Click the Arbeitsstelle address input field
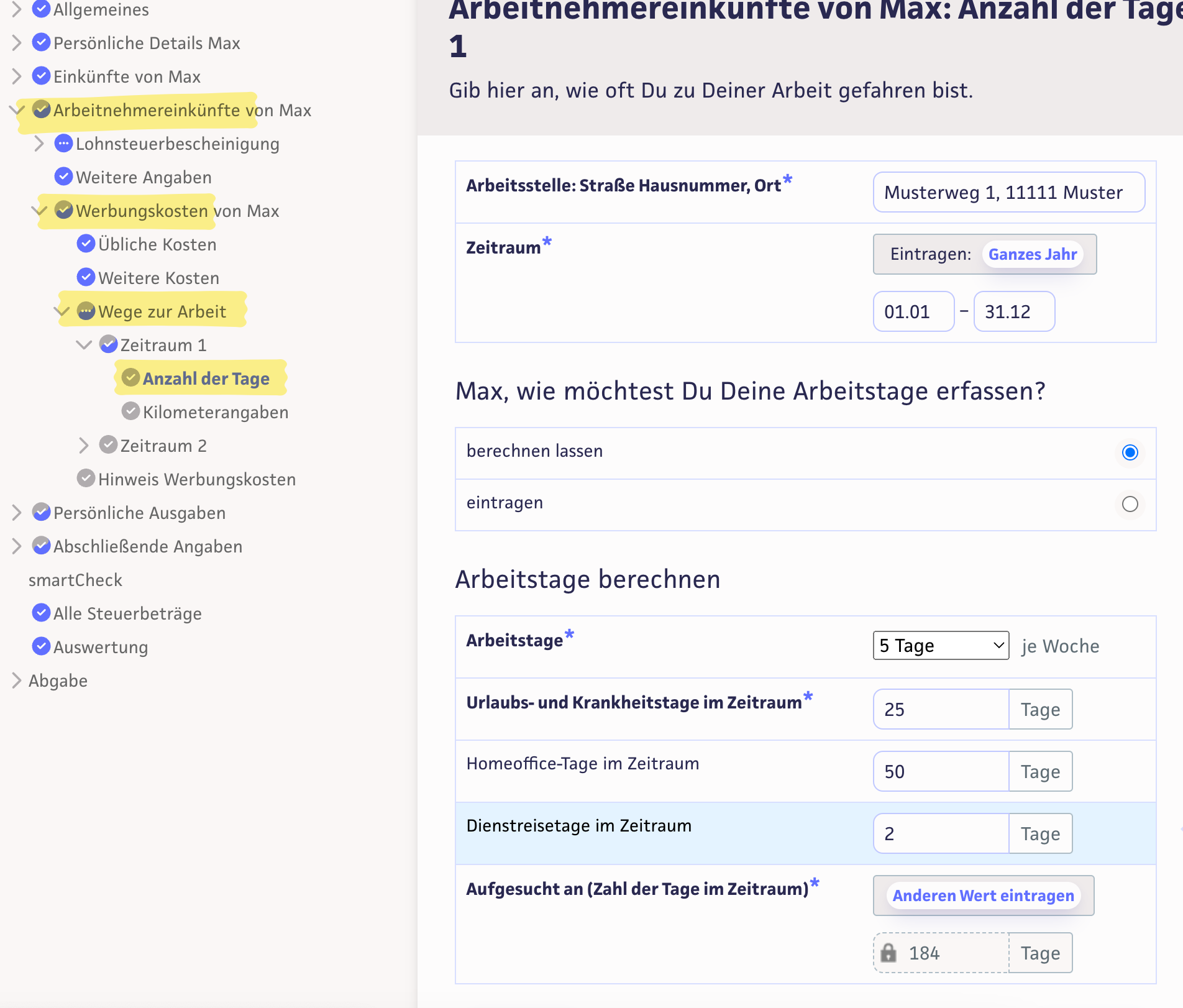1183x1008 pixels. 1008,193
